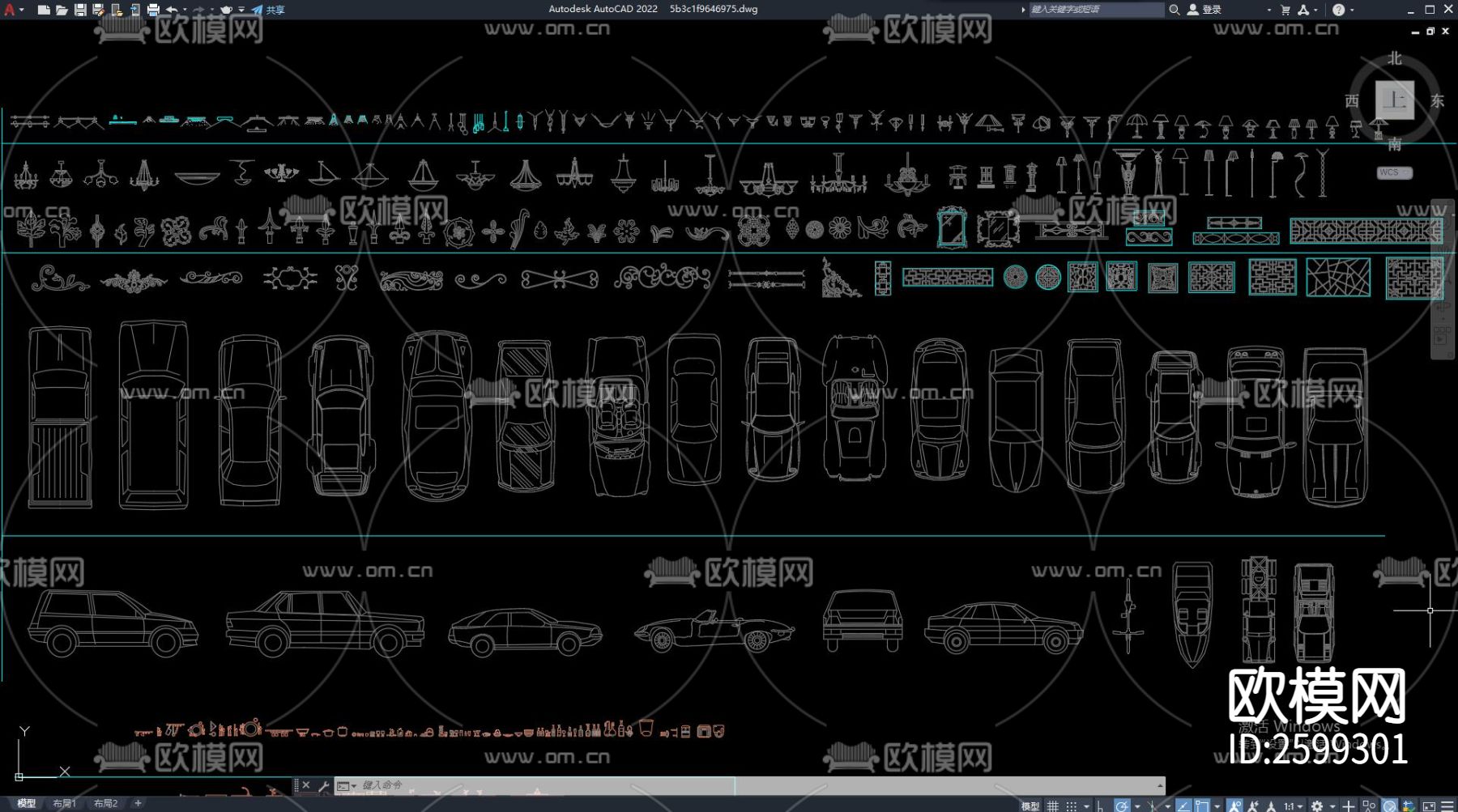Viewport: 1458px width, 812px height.
Task: Open a file with the Open folder icon
Action: point(62,10)
